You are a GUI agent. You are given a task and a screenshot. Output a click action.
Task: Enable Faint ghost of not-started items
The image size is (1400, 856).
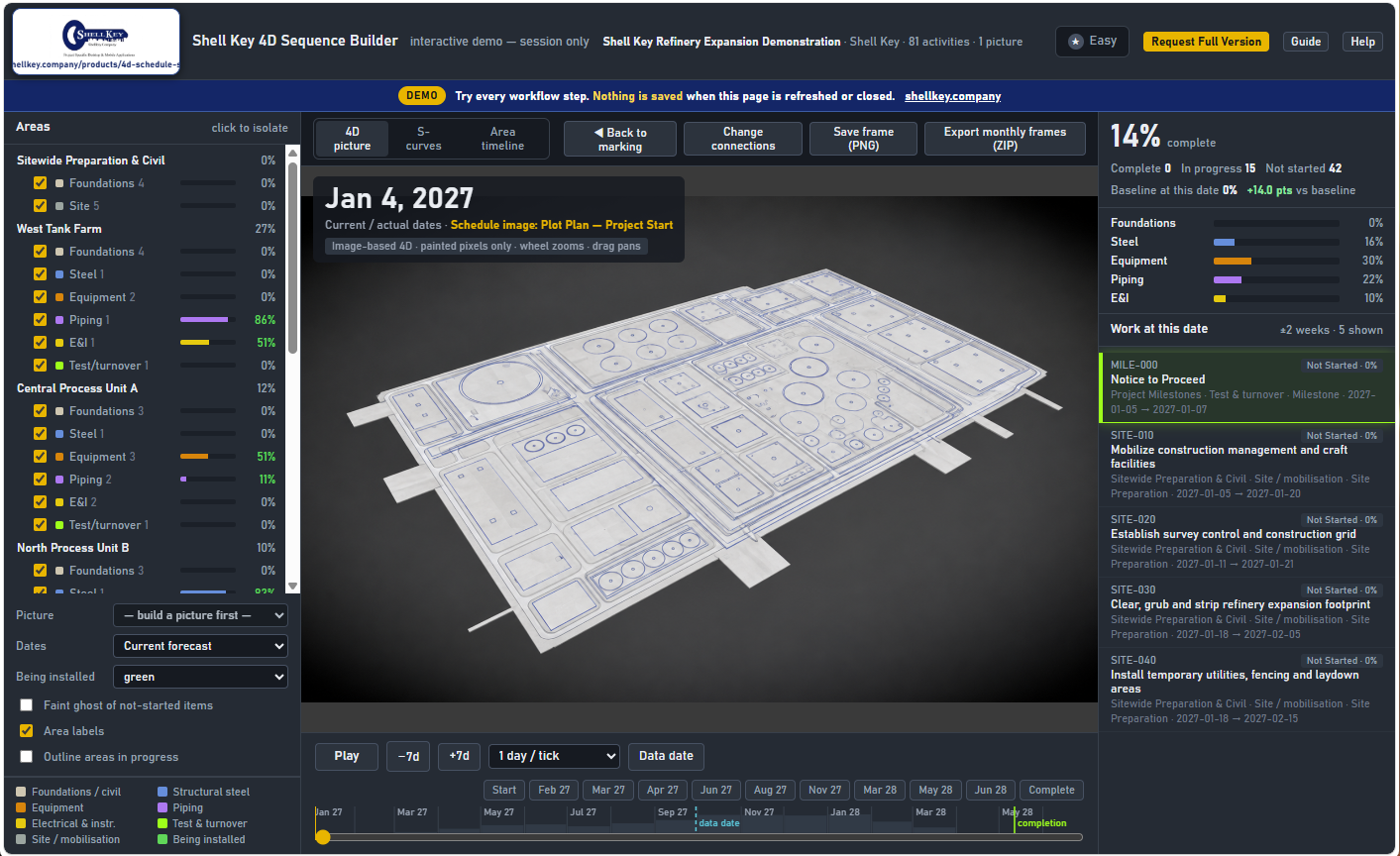click(x=27, y=705)
